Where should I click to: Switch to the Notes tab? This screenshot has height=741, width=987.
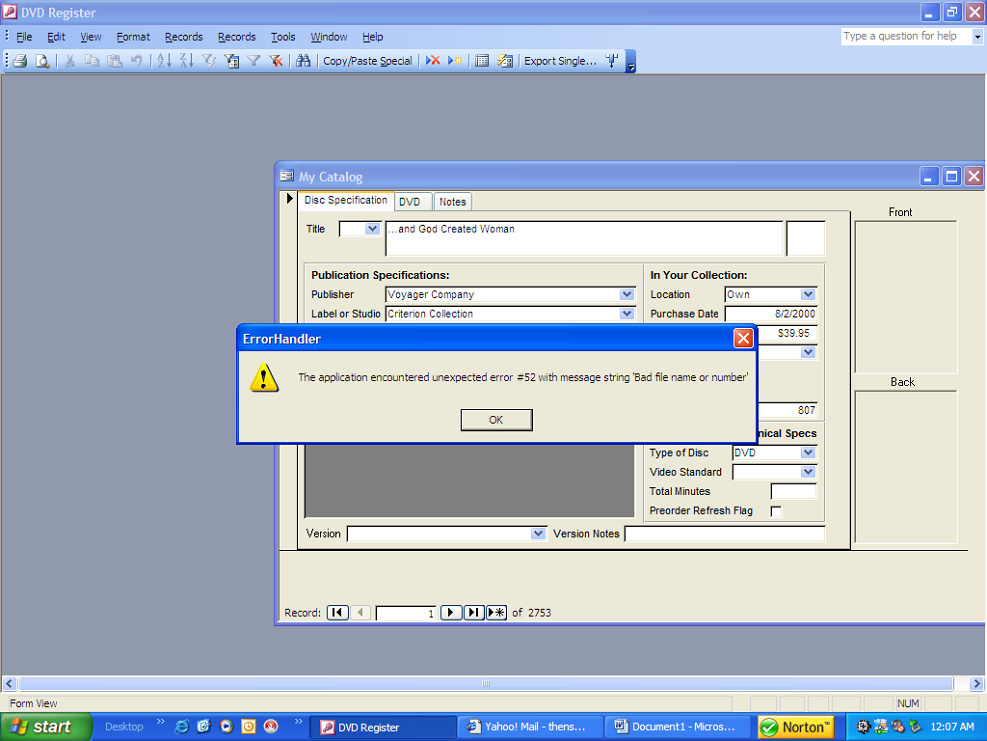pyautogui.click(x=453, y=202)
